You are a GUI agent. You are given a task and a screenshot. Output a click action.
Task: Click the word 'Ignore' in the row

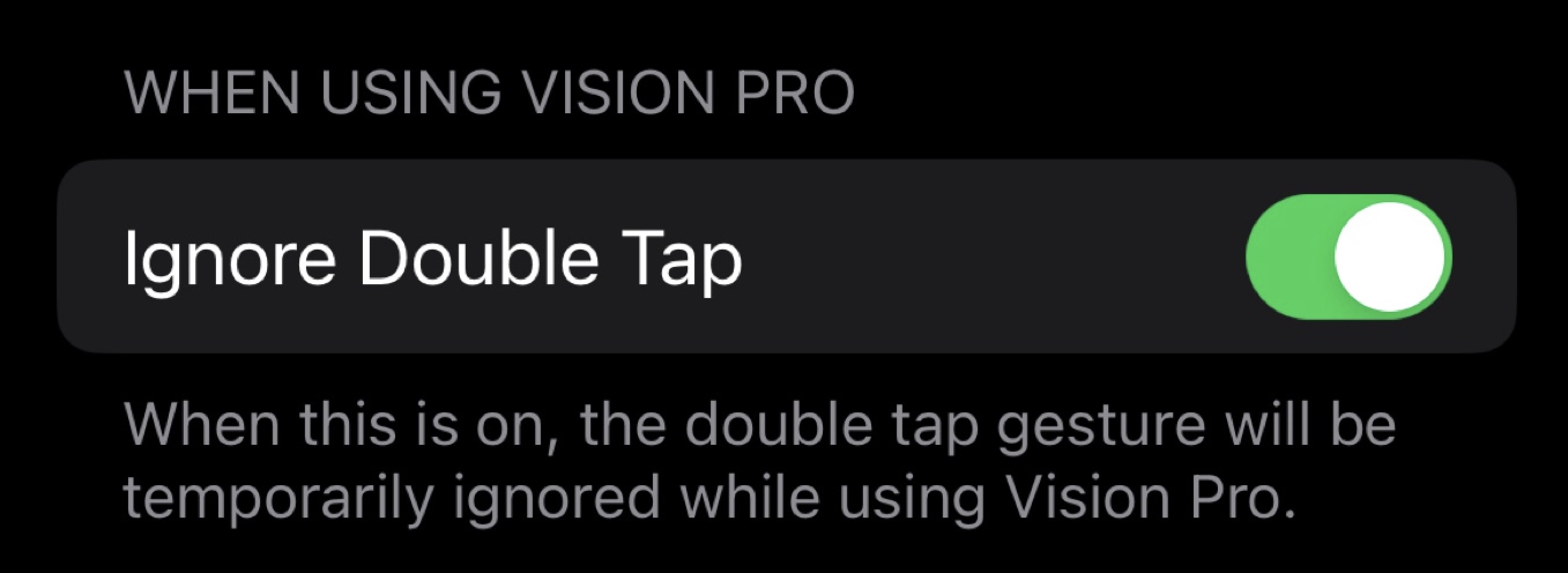pyautogui.click(x=230, y=260)
